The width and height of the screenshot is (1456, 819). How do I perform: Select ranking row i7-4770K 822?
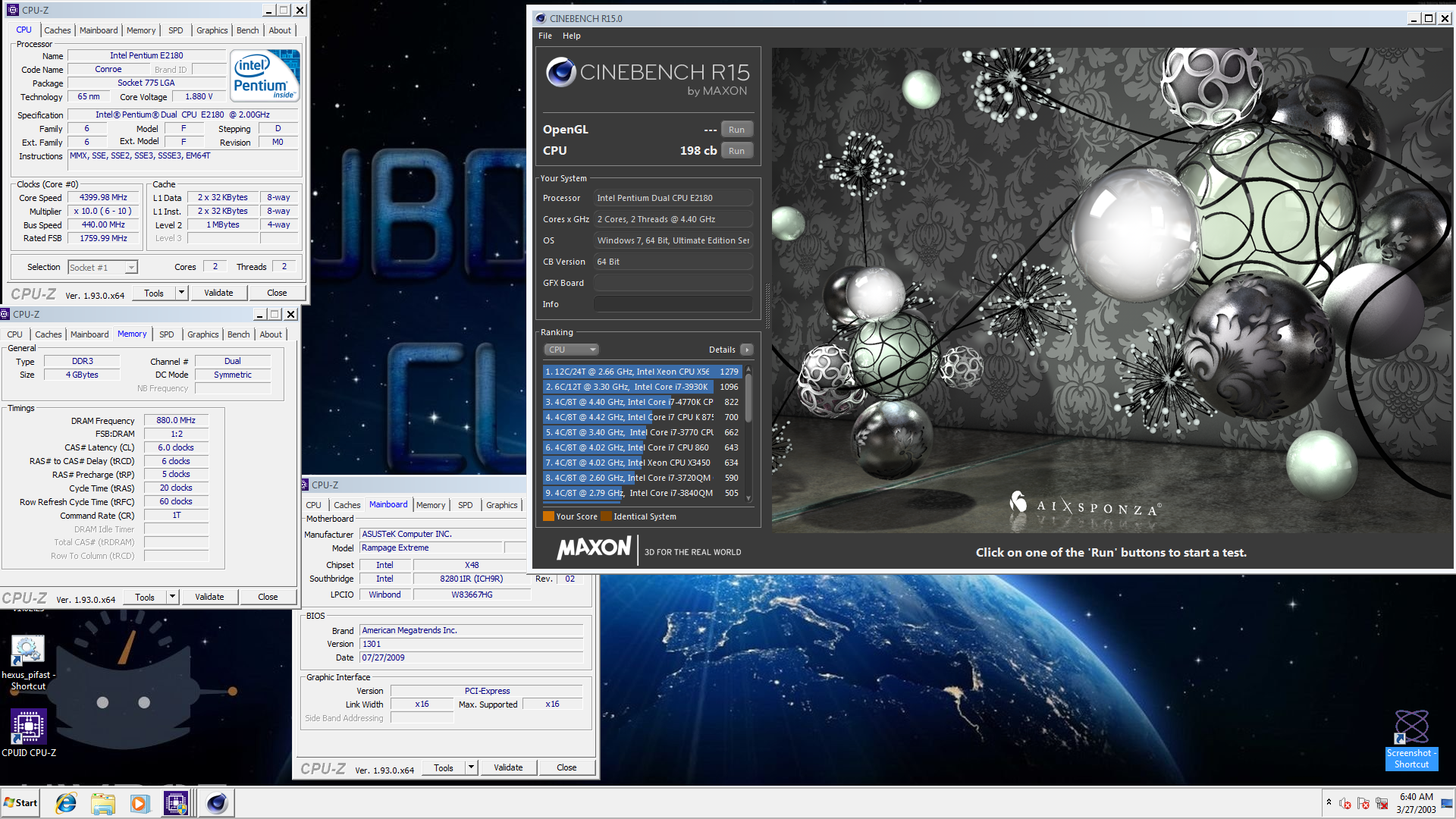642,402
